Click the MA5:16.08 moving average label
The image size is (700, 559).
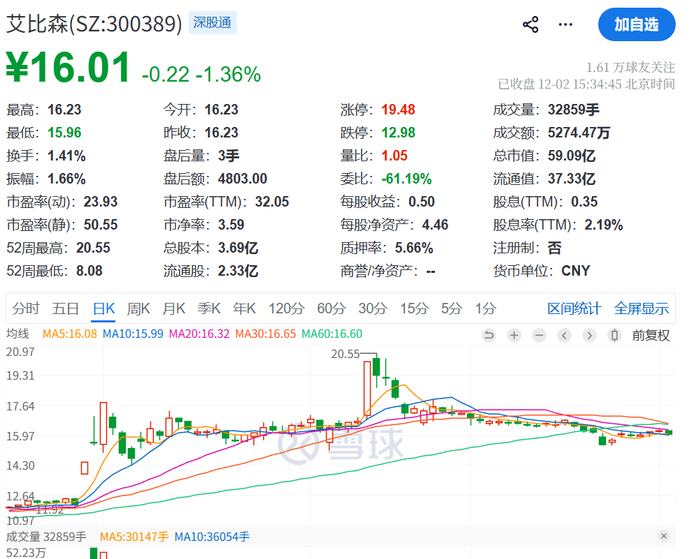[70, 334]
